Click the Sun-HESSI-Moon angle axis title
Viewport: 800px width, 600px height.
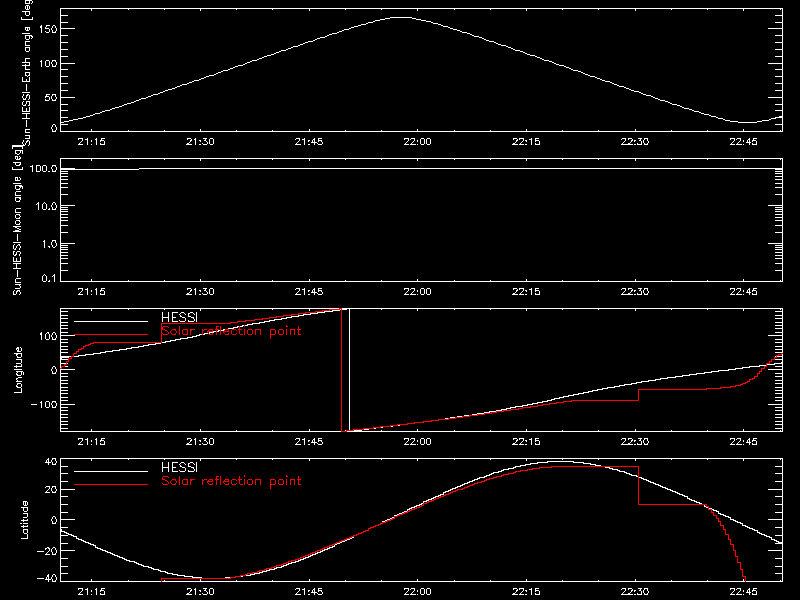[17, 220]
